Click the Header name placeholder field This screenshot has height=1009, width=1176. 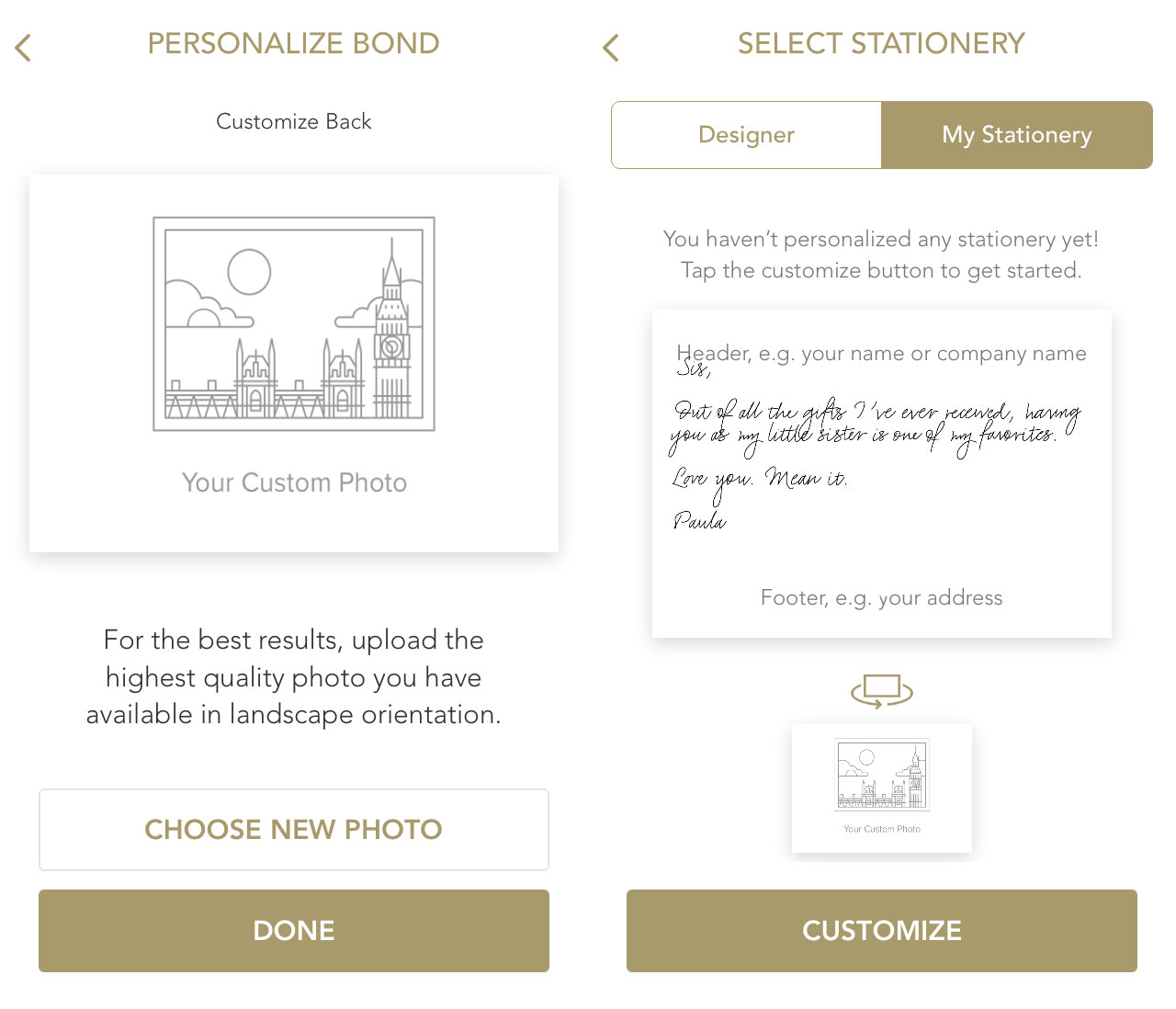[881, 353]
